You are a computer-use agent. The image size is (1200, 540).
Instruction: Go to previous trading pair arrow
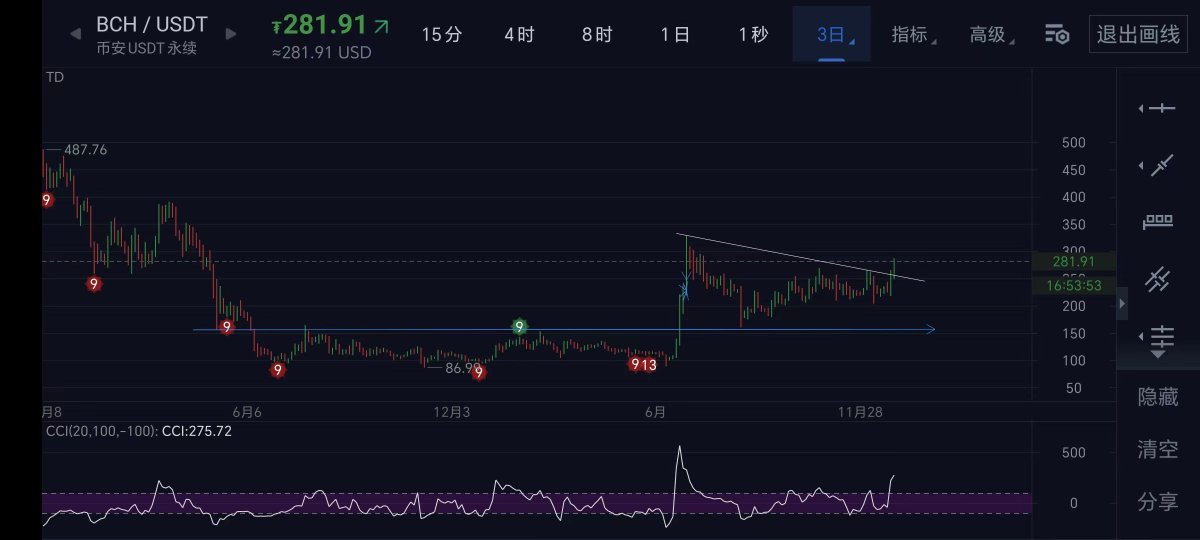click(x=74, y=33)
